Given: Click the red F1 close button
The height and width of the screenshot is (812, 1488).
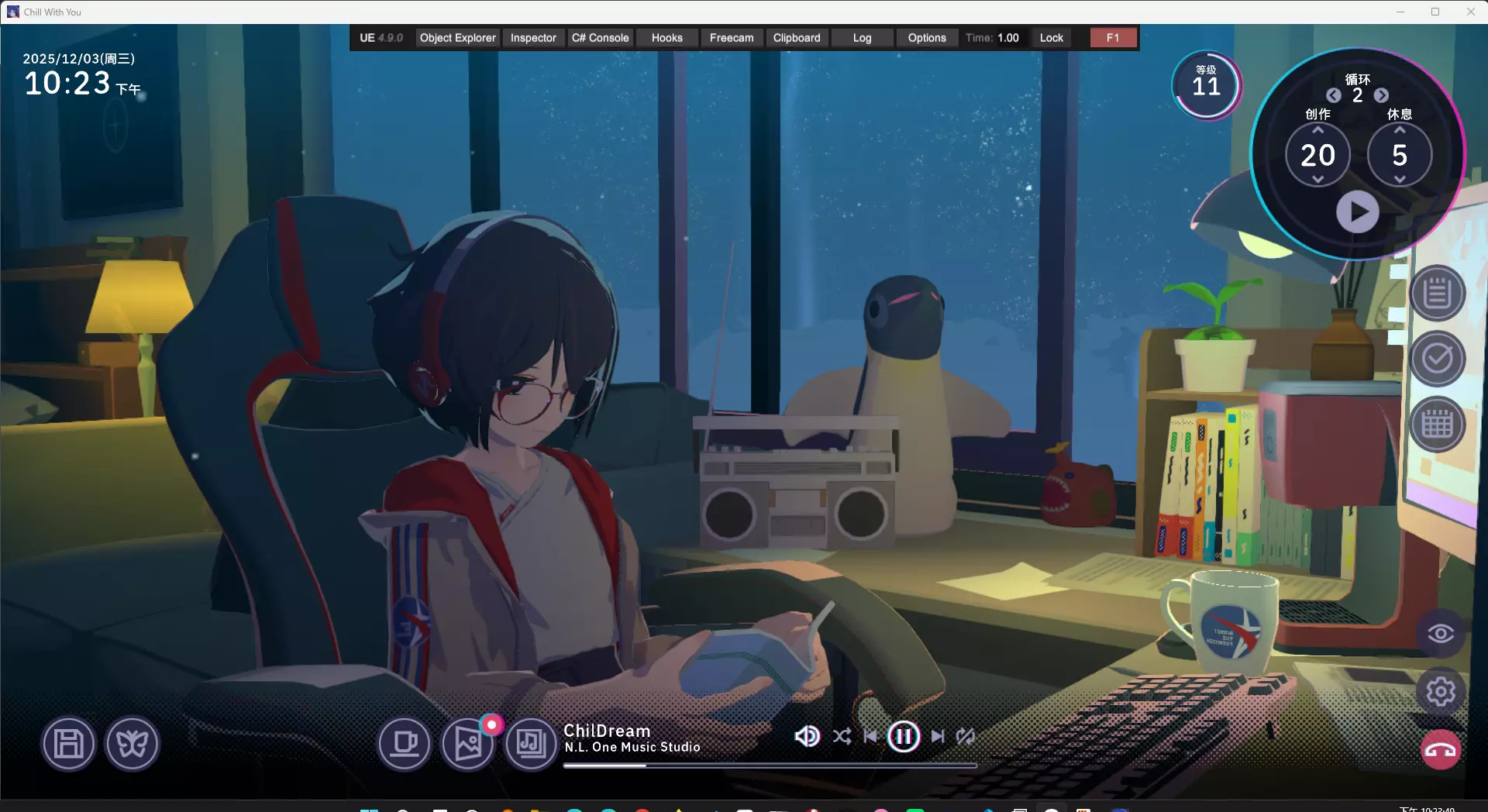Looking at the screenshot, I should click(x=1113, y=38).
